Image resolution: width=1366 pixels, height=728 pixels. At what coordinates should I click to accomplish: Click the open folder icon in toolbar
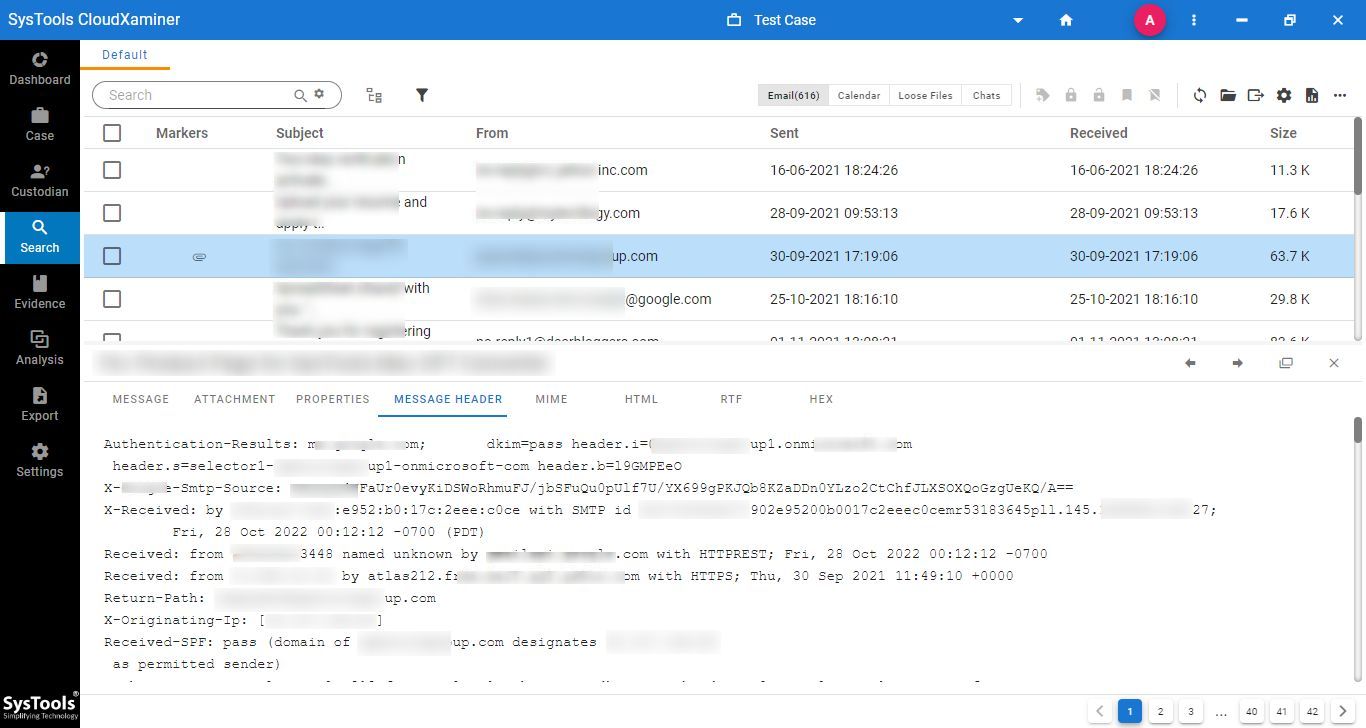1228,95
